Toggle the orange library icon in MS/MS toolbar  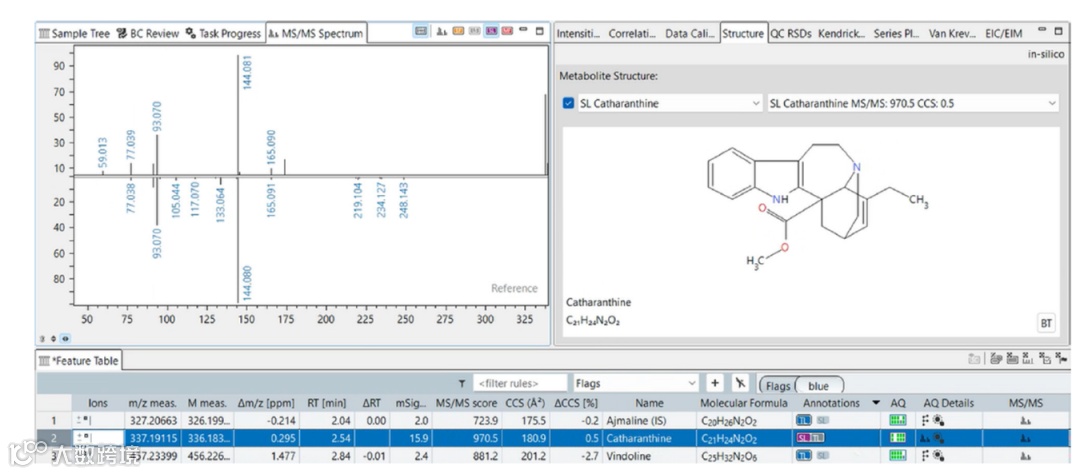[x=458, y=32]
